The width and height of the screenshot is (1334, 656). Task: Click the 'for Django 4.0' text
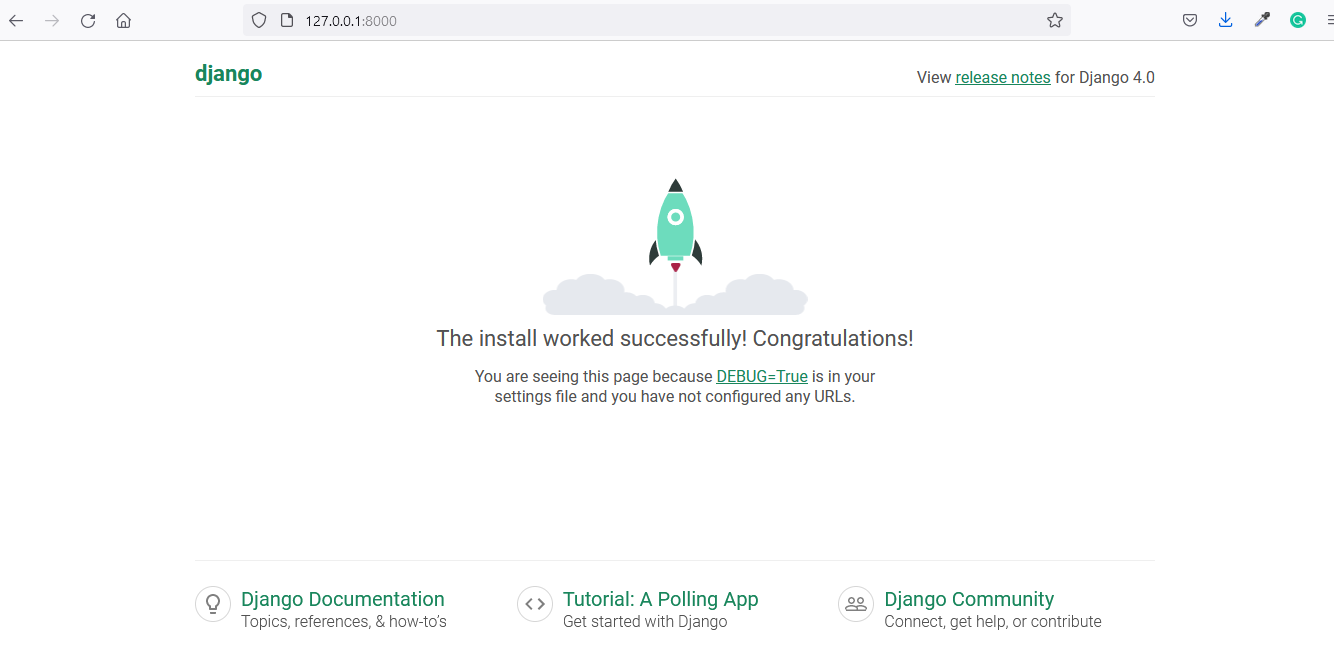pyautogui.click(x=1105, y=77)
